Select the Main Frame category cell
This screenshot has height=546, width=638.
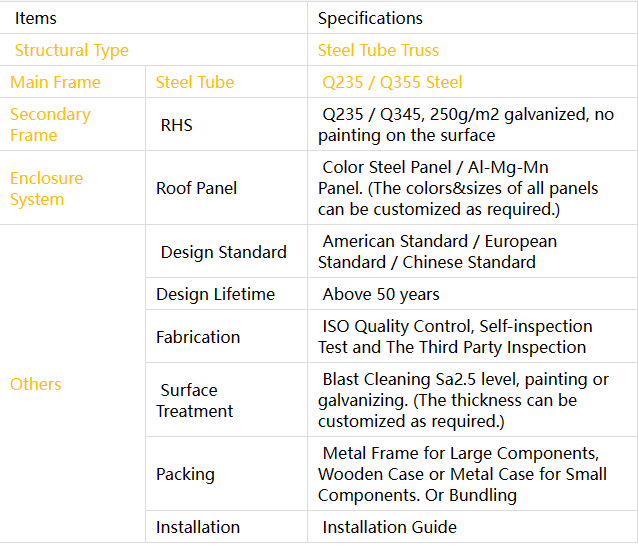click(x=55, y=82)
